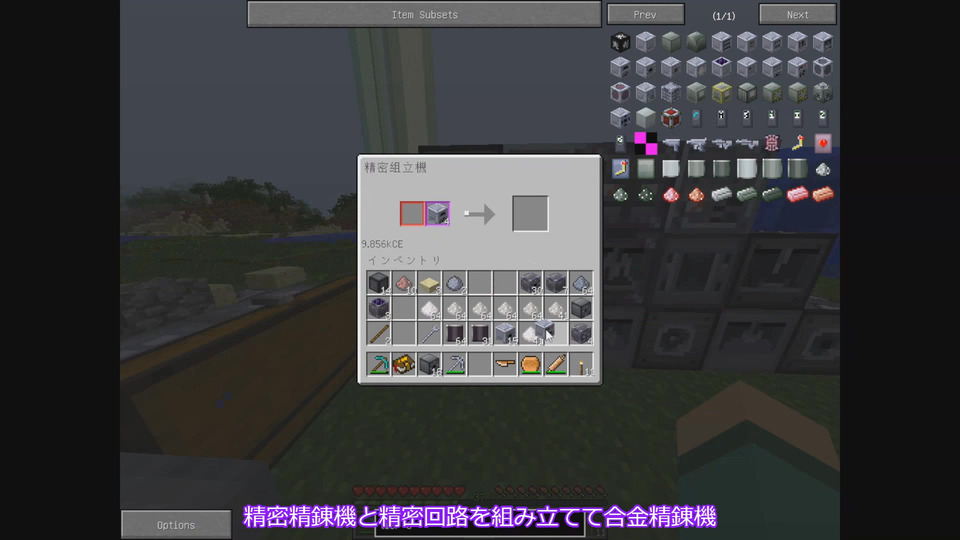The image size is (960, 540).
Task: Select the gray dust stack of 2
Action: 455,283
